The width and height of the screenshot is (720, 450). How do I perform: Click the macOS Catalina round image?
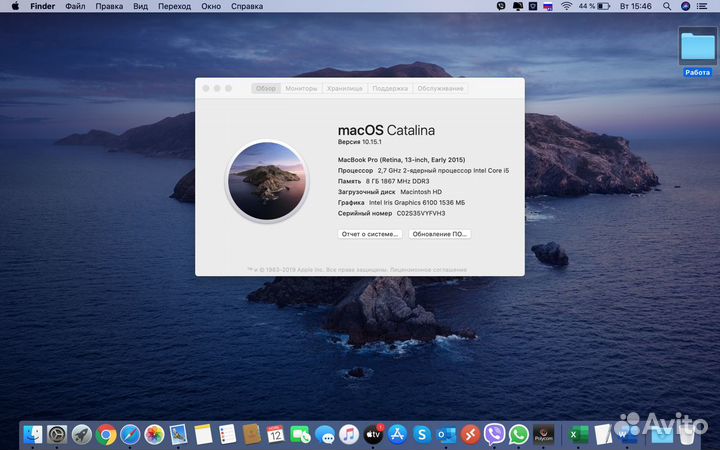[267, 181]
